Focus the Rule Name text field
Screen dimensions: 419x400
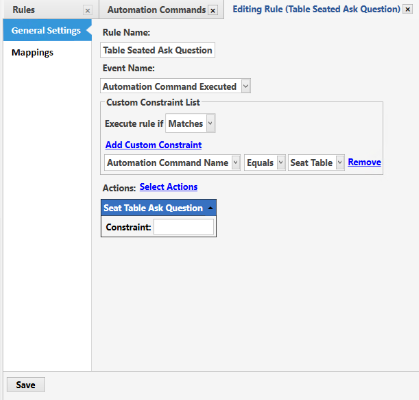157,50
